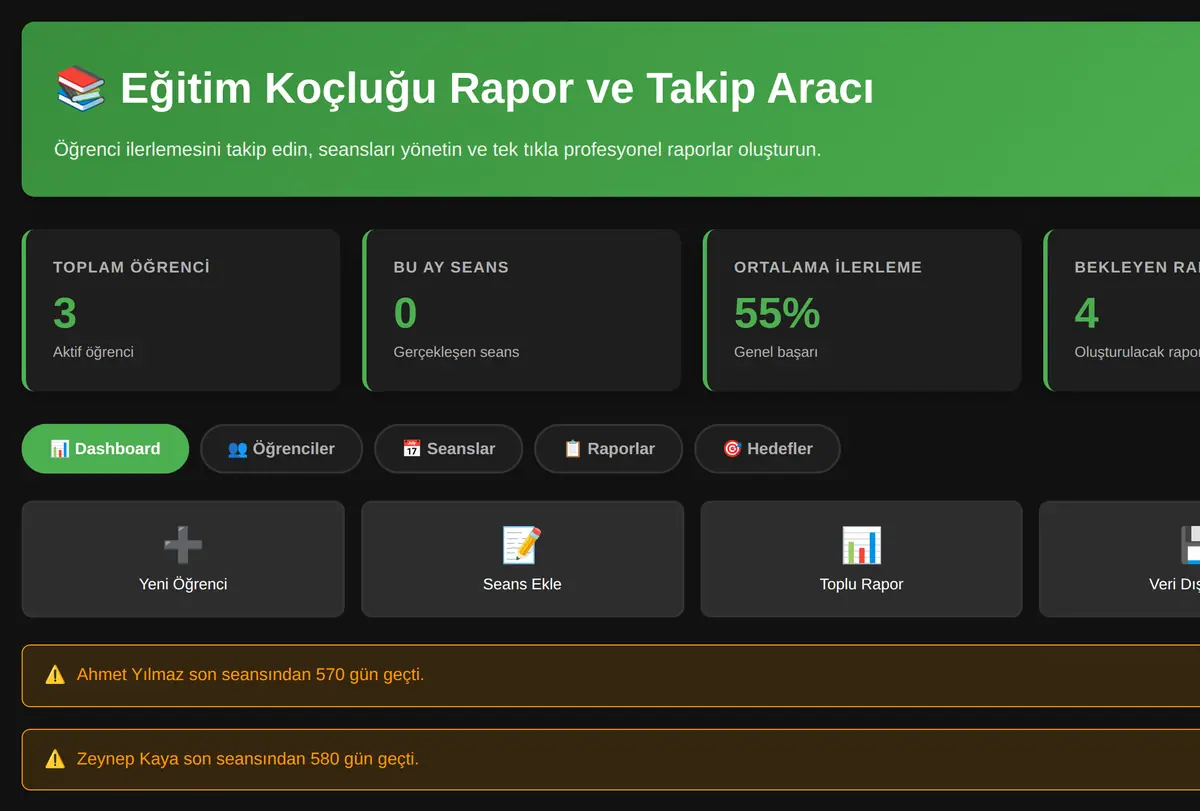1200x811 pixels.
Task: Click the target icon in Hedefler tab
Action: (x=732, y=449)
